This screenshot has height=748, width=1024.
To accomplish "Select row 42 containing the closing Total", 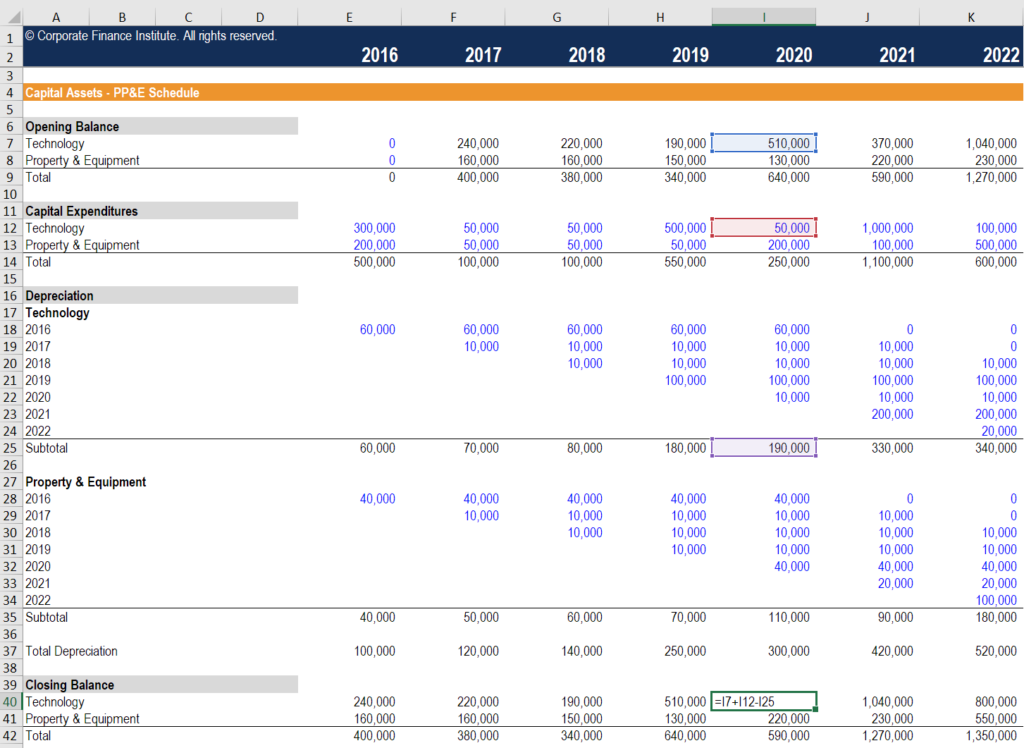I will [x=11, y=735].
